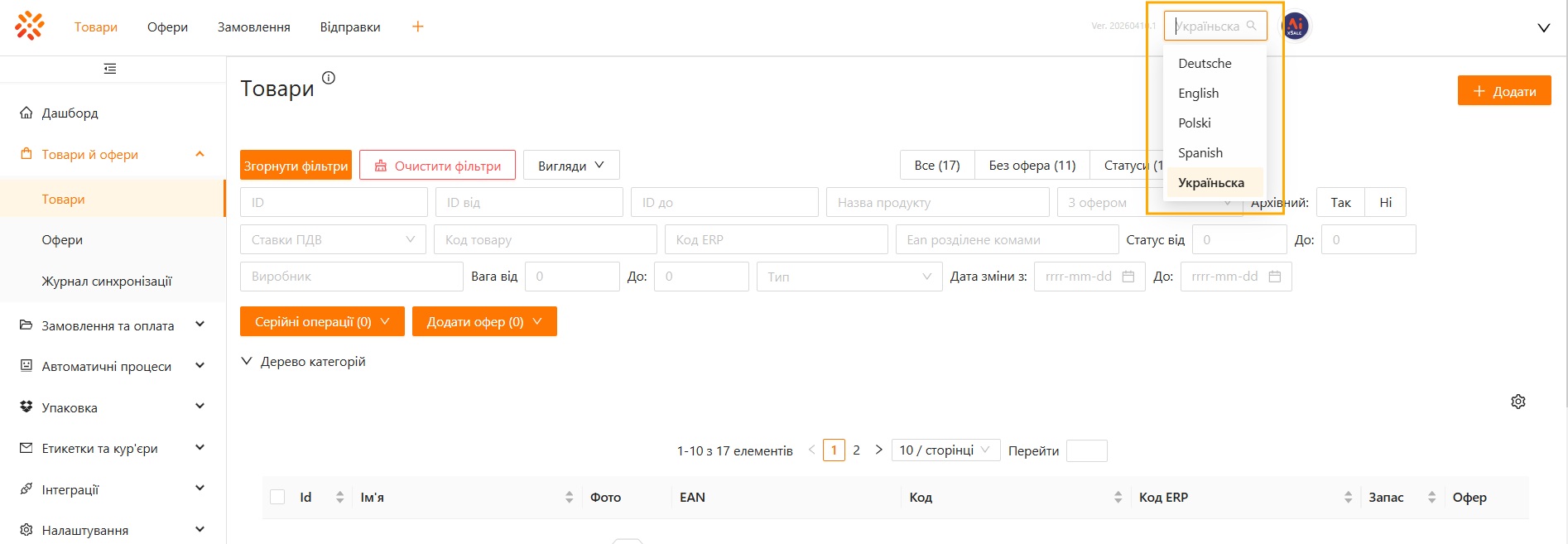This screenshot has width=1568, height=544.
Task: Click the info icon next to Товари heading
Action: 329,78
